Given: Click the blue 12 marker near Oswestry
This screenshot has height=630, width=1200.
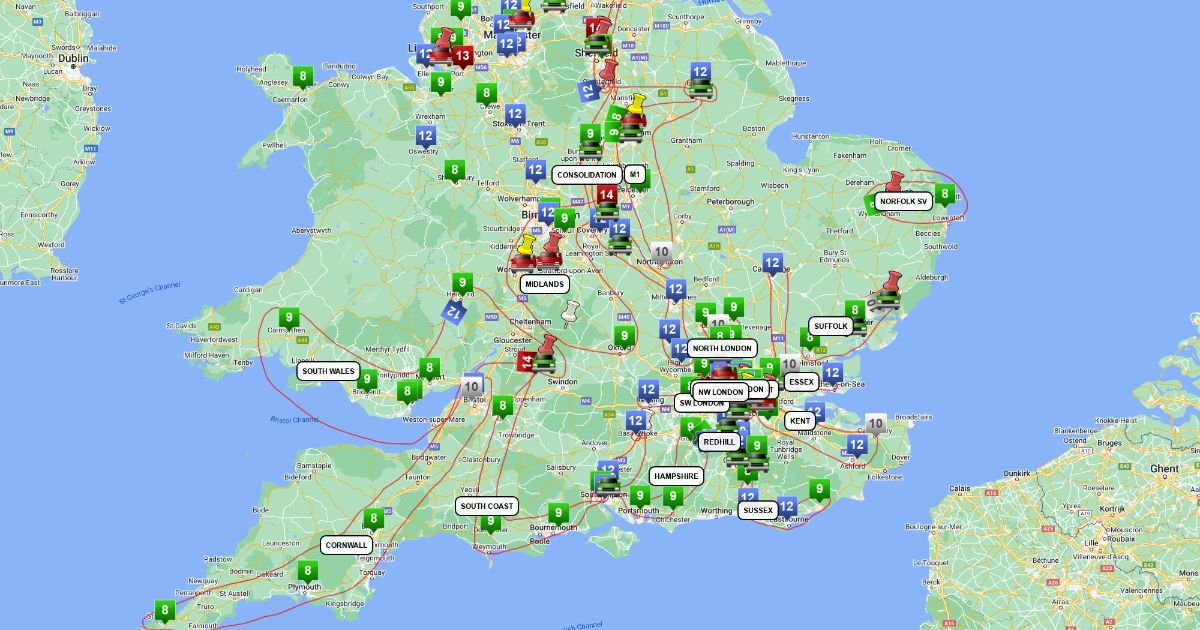Looking at the screenshot, I should [426, 137].
